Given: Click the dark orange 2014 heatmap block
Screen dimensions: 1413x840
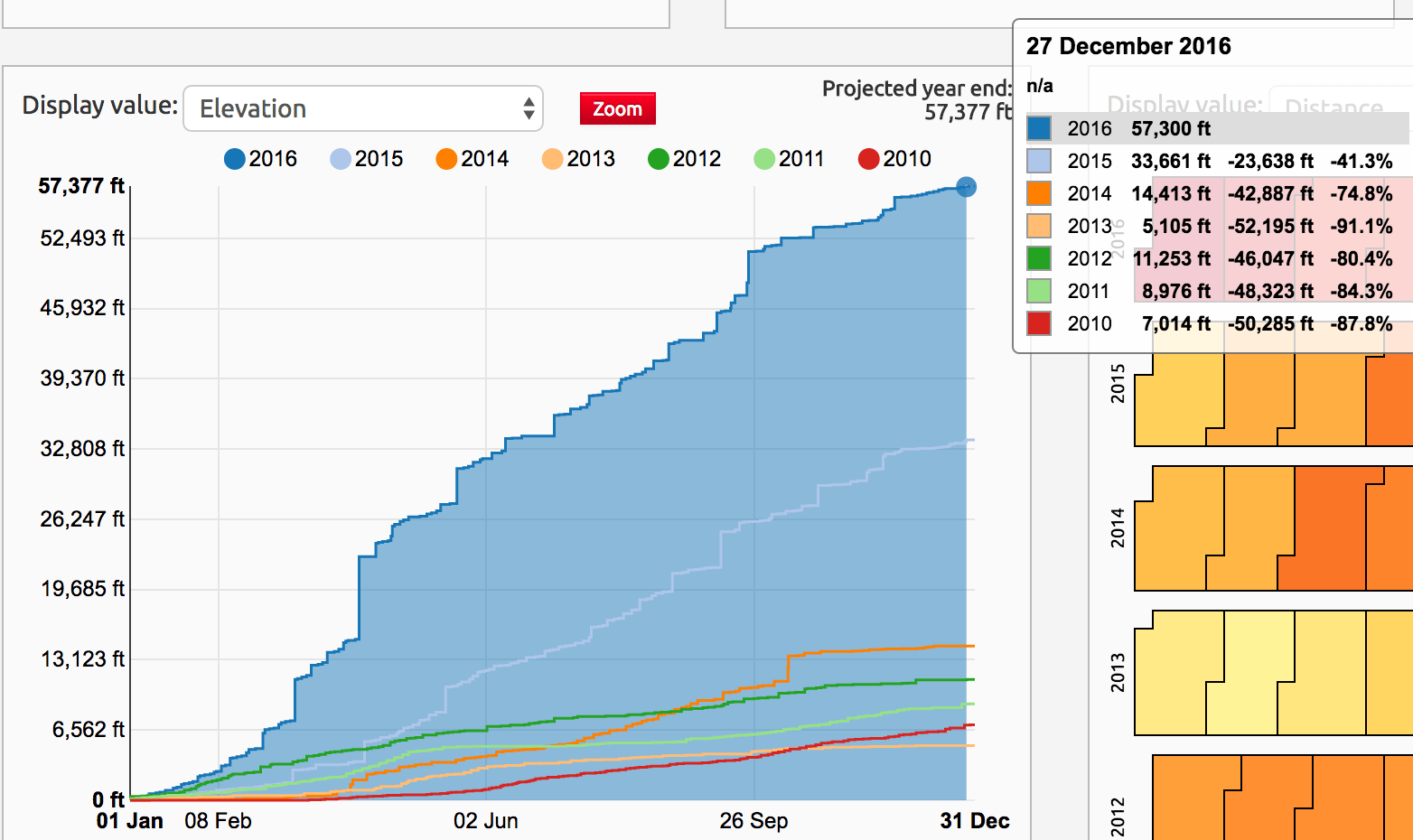Looking at the screenshot, I should pos(1328,528).
